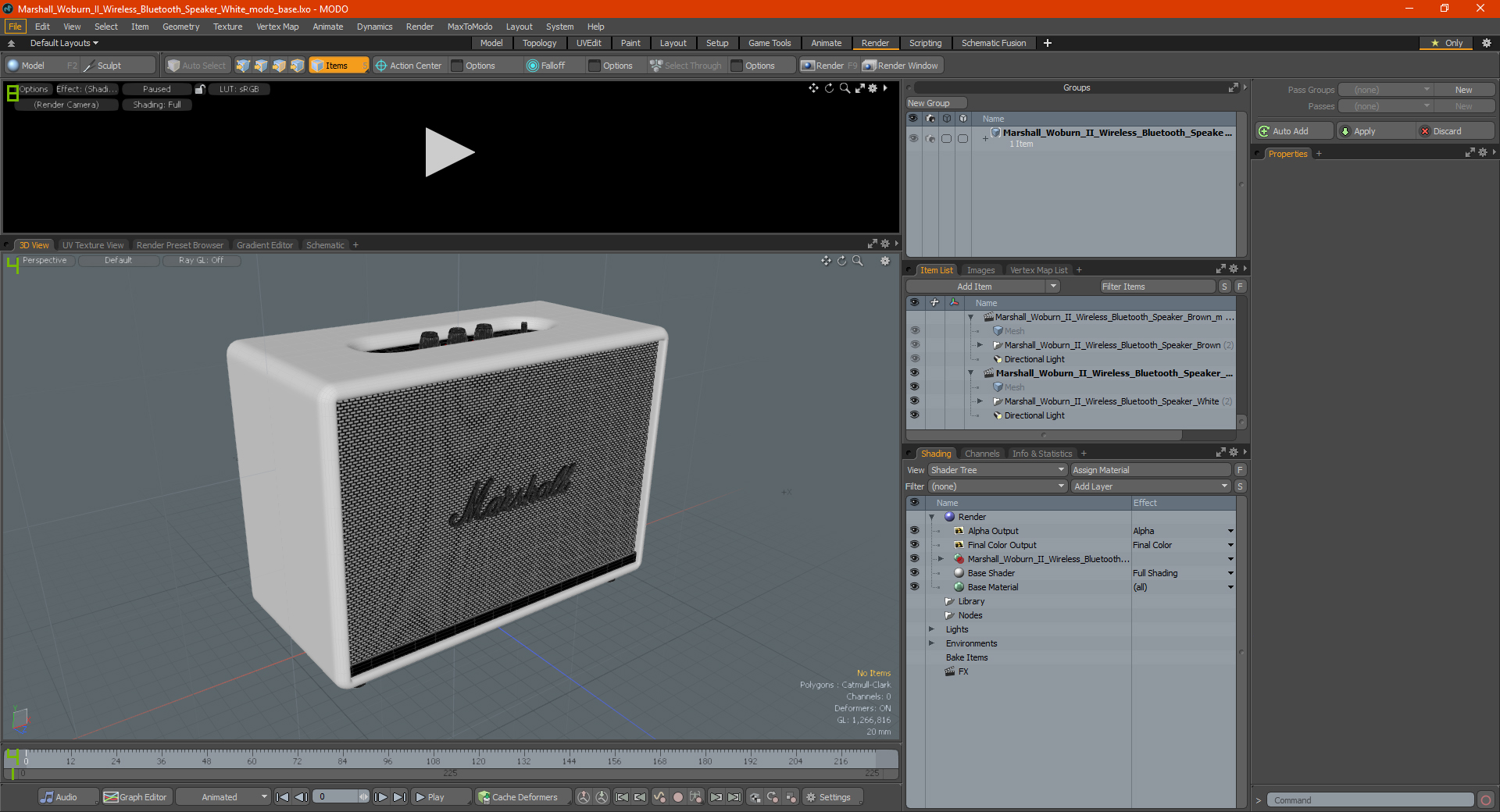Image resolution: width=1500 pixels, height=812 pixels.
Task: Select polygons selection mode icon
Action: (x=279, y=66)
